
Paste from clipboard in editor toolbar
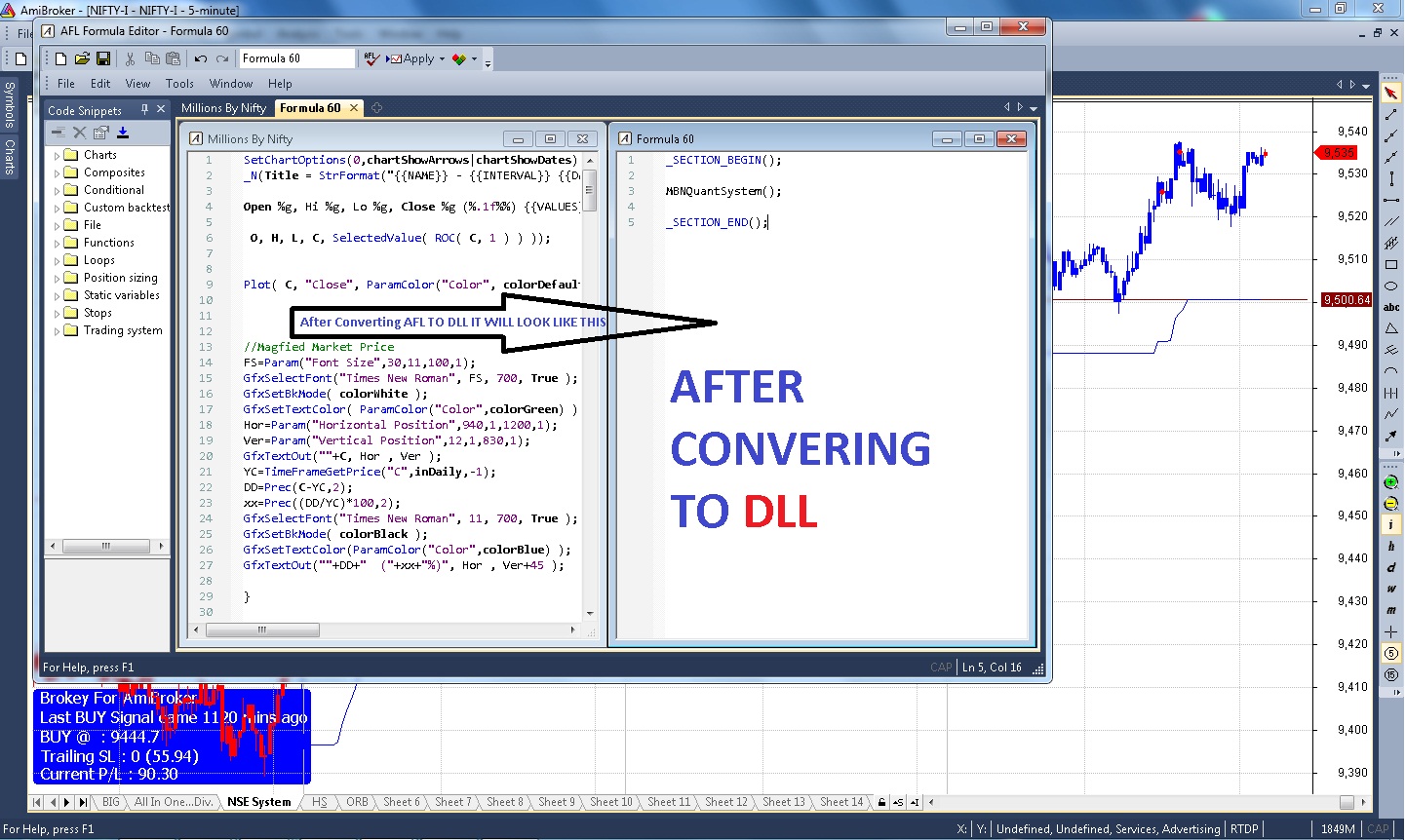tap(173, 58)
